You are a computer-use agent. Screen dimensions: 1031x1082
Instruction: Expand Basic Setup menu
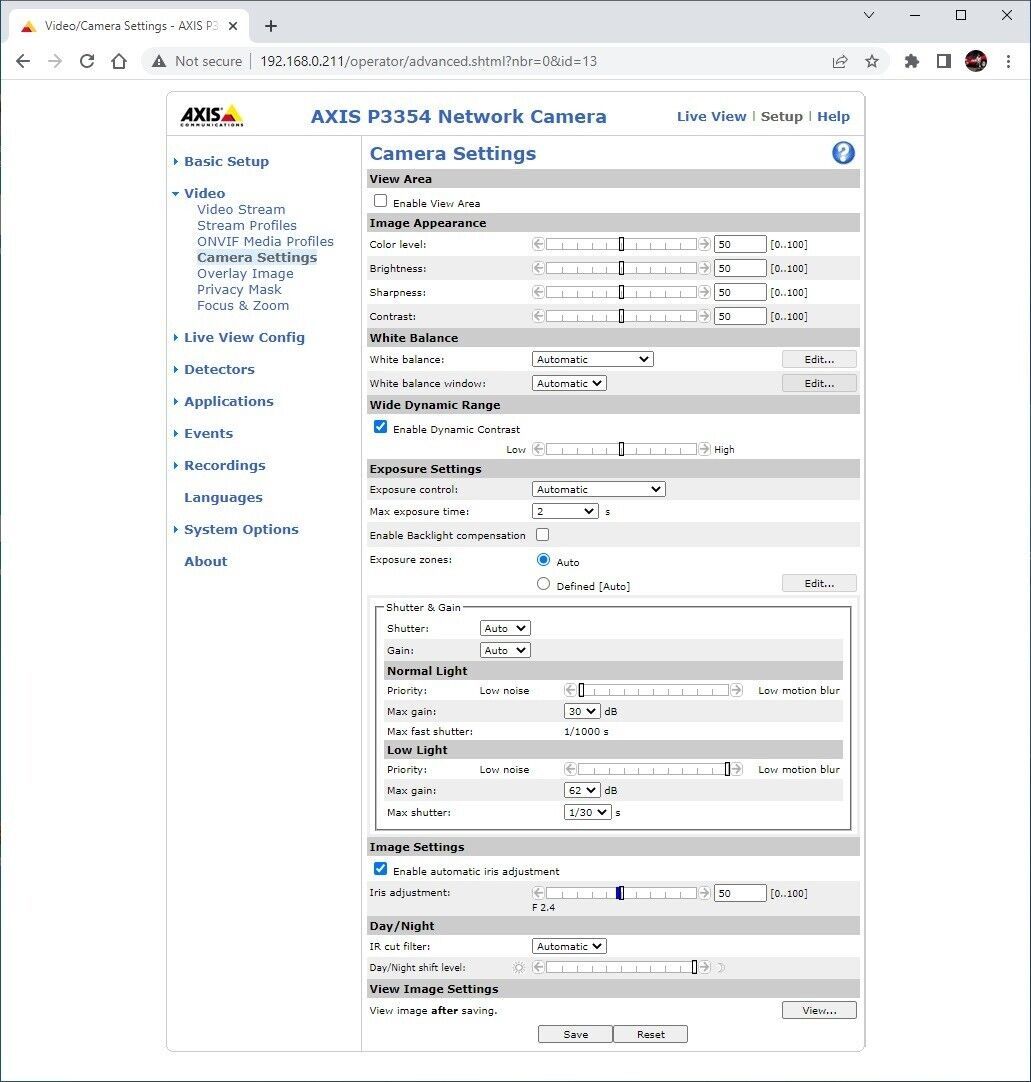click(x=226, y=161)
